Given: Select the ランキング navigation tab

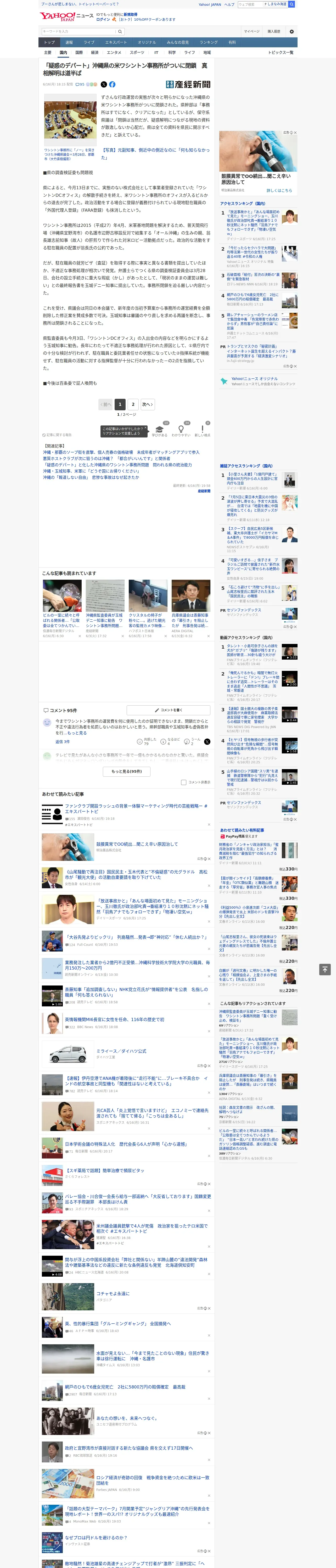Looking at the screenshot, I should click(209, 43).
